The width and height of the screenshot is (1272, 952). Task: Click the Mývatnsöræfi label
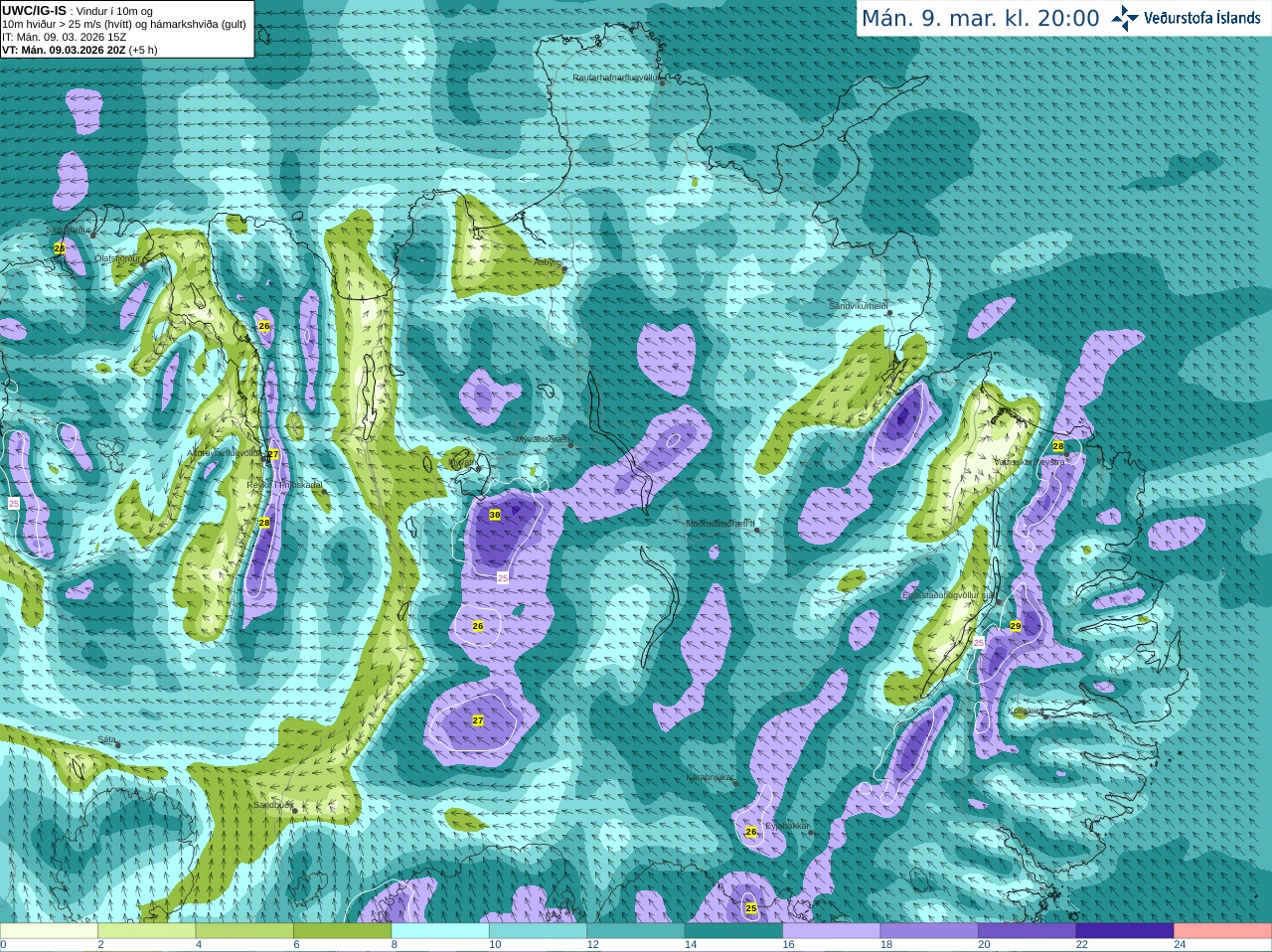(x=543, y=439)
